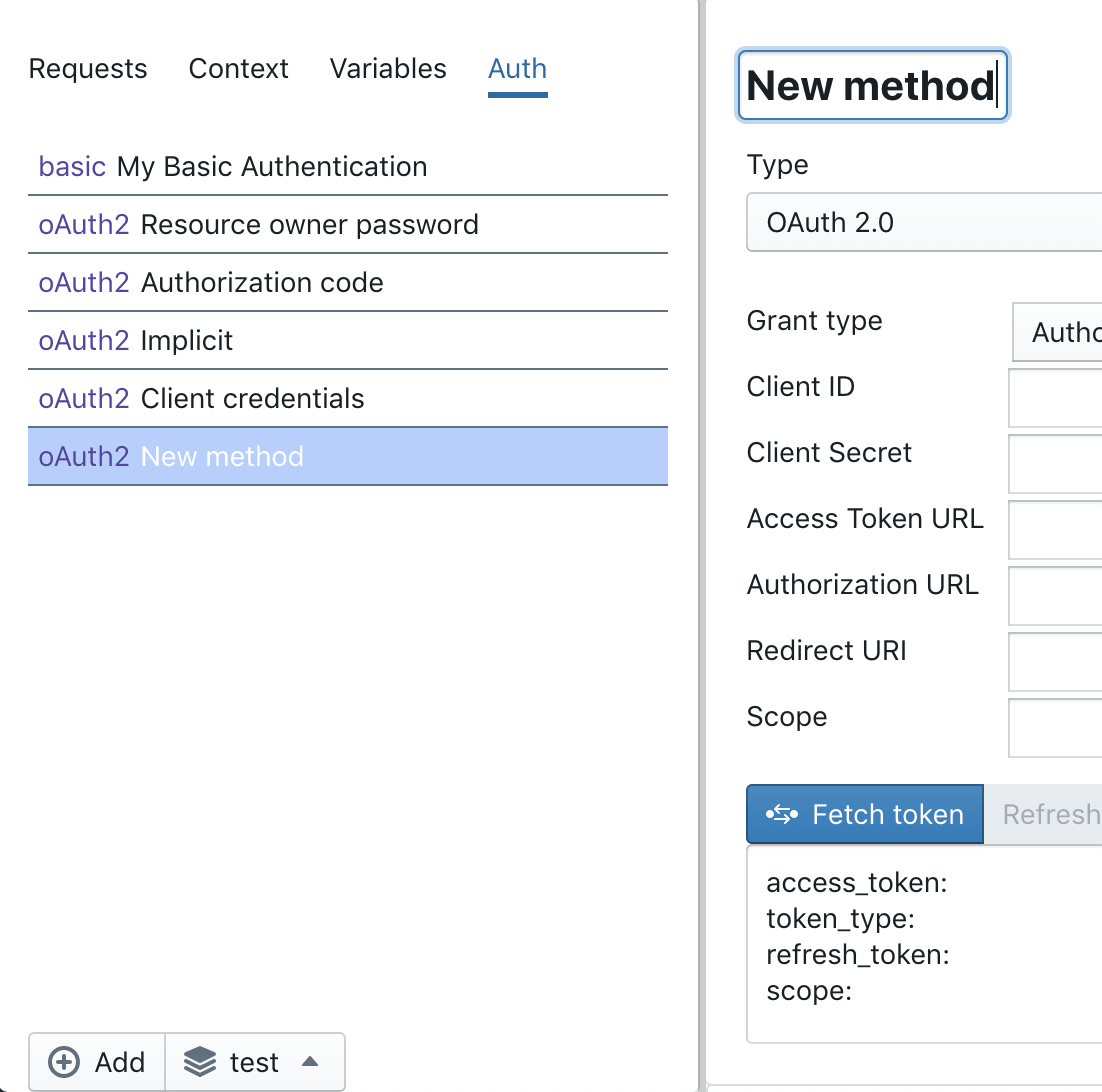Select the Auth tab
Image resolution: width=1102 pixels, height=1092 pixels.
click(517, 69)
